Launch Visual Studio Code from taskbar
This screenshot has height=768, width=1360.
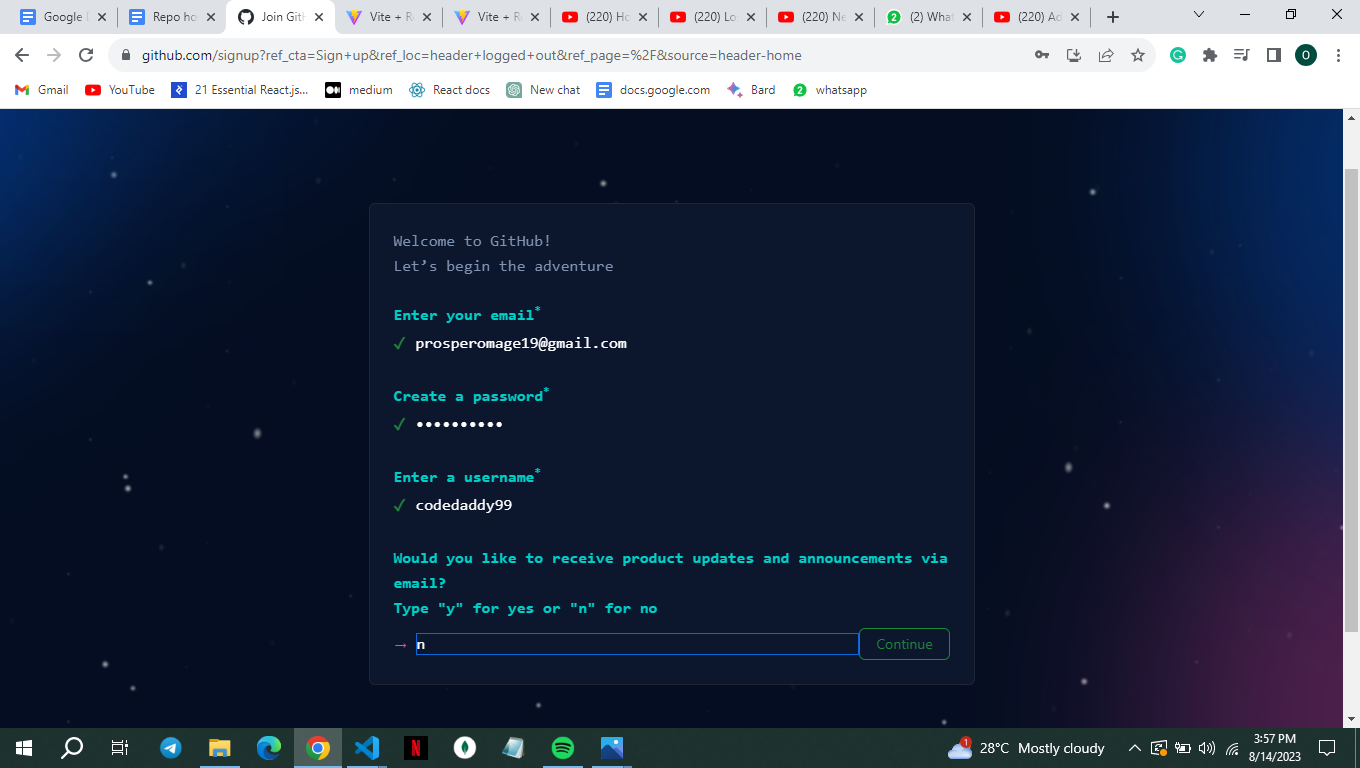[367, 748]
